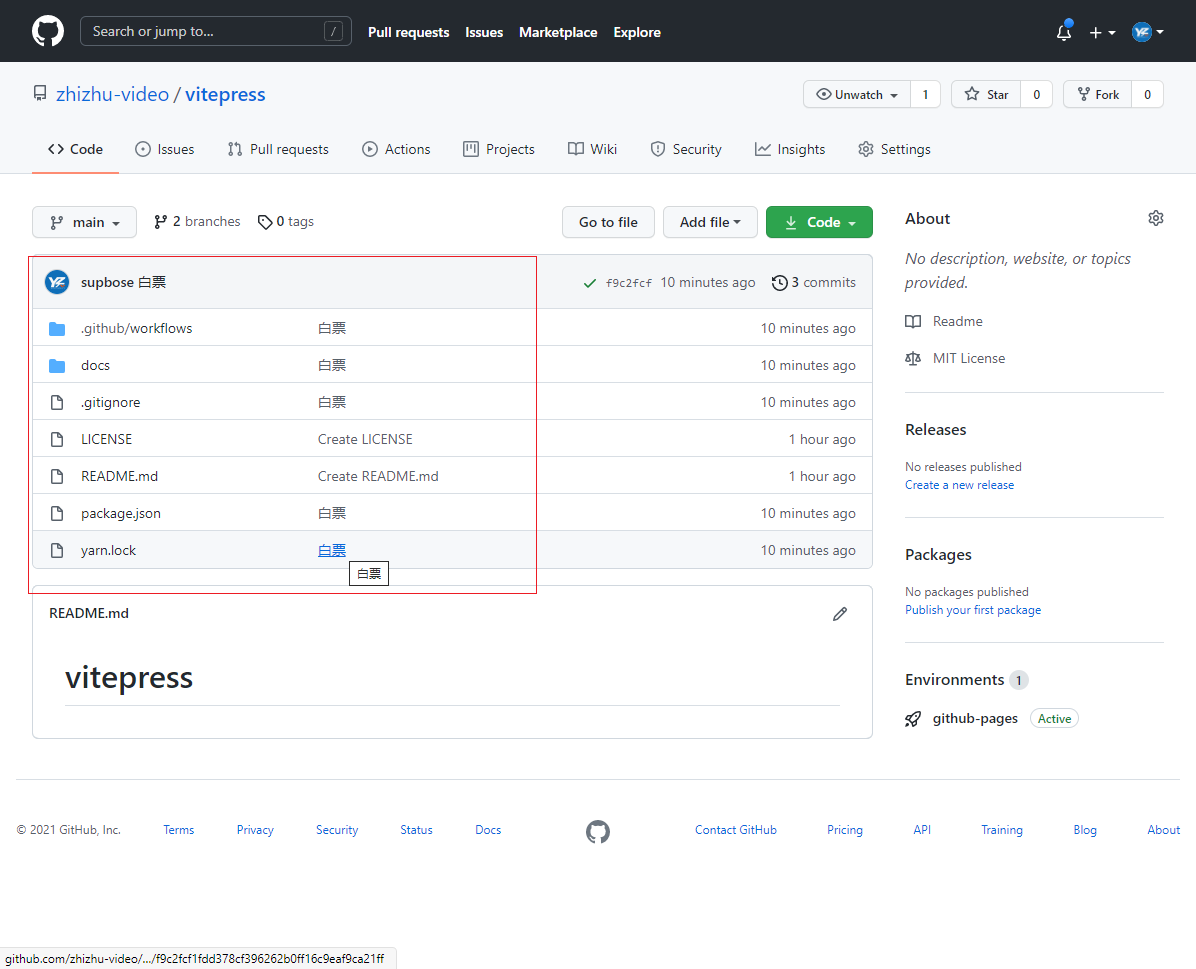Open the yarn.lock file
The image size is (1196, 969).
point(108,551)
